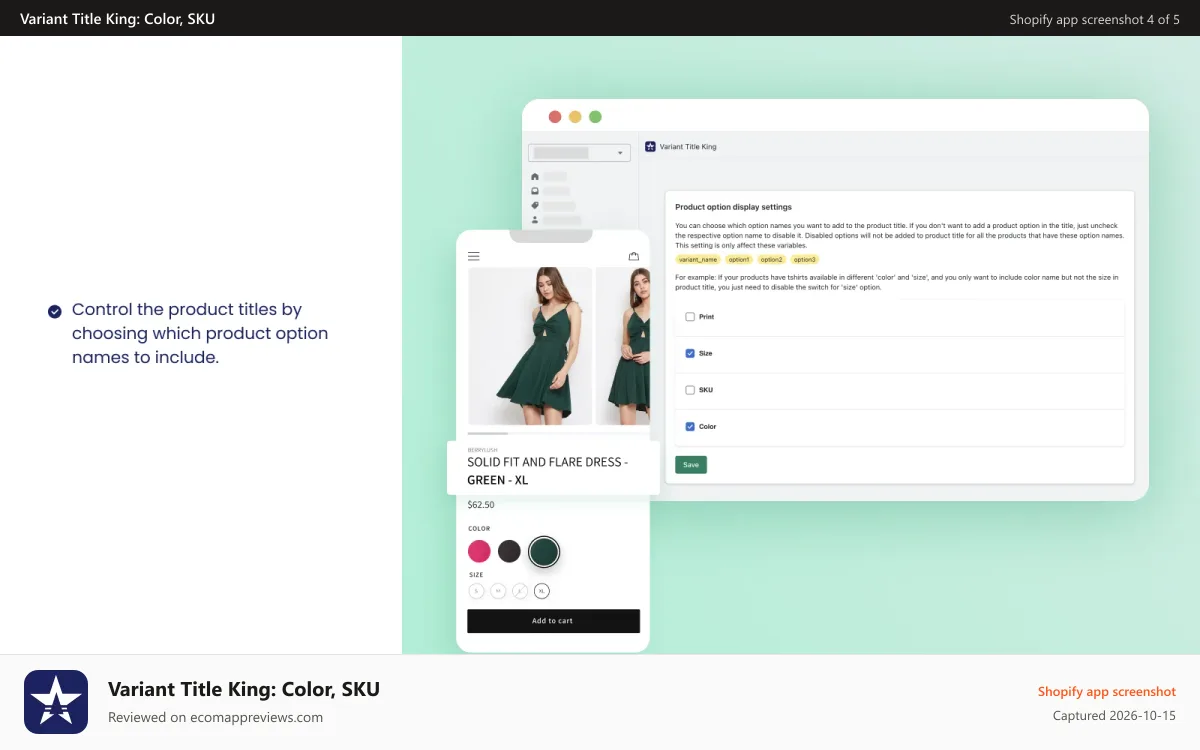Open the second partially visible dress photo

622,346
